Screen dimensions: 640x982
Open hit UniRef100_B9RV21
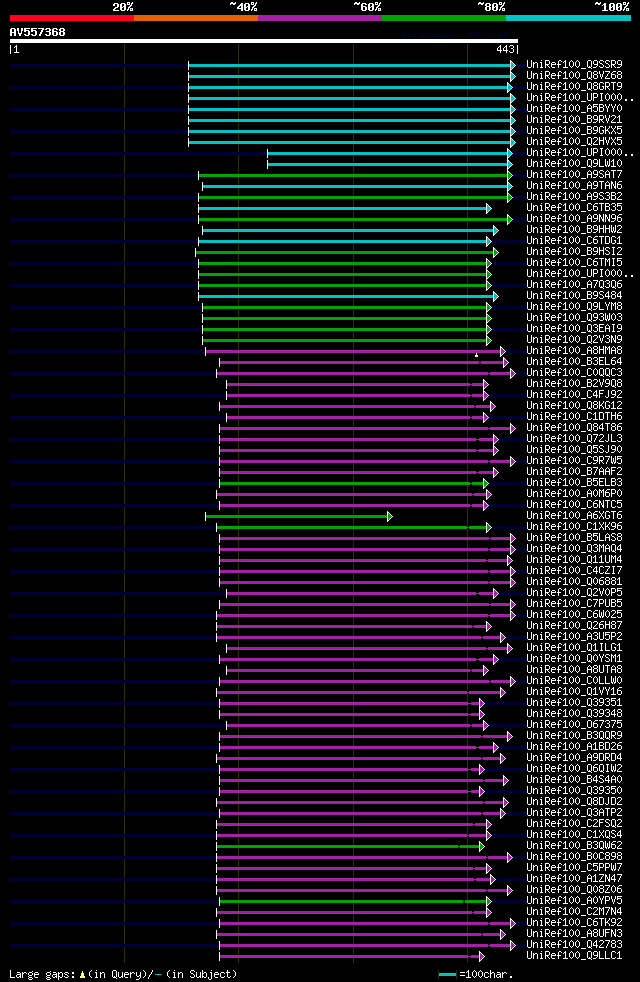pos(574,120)
